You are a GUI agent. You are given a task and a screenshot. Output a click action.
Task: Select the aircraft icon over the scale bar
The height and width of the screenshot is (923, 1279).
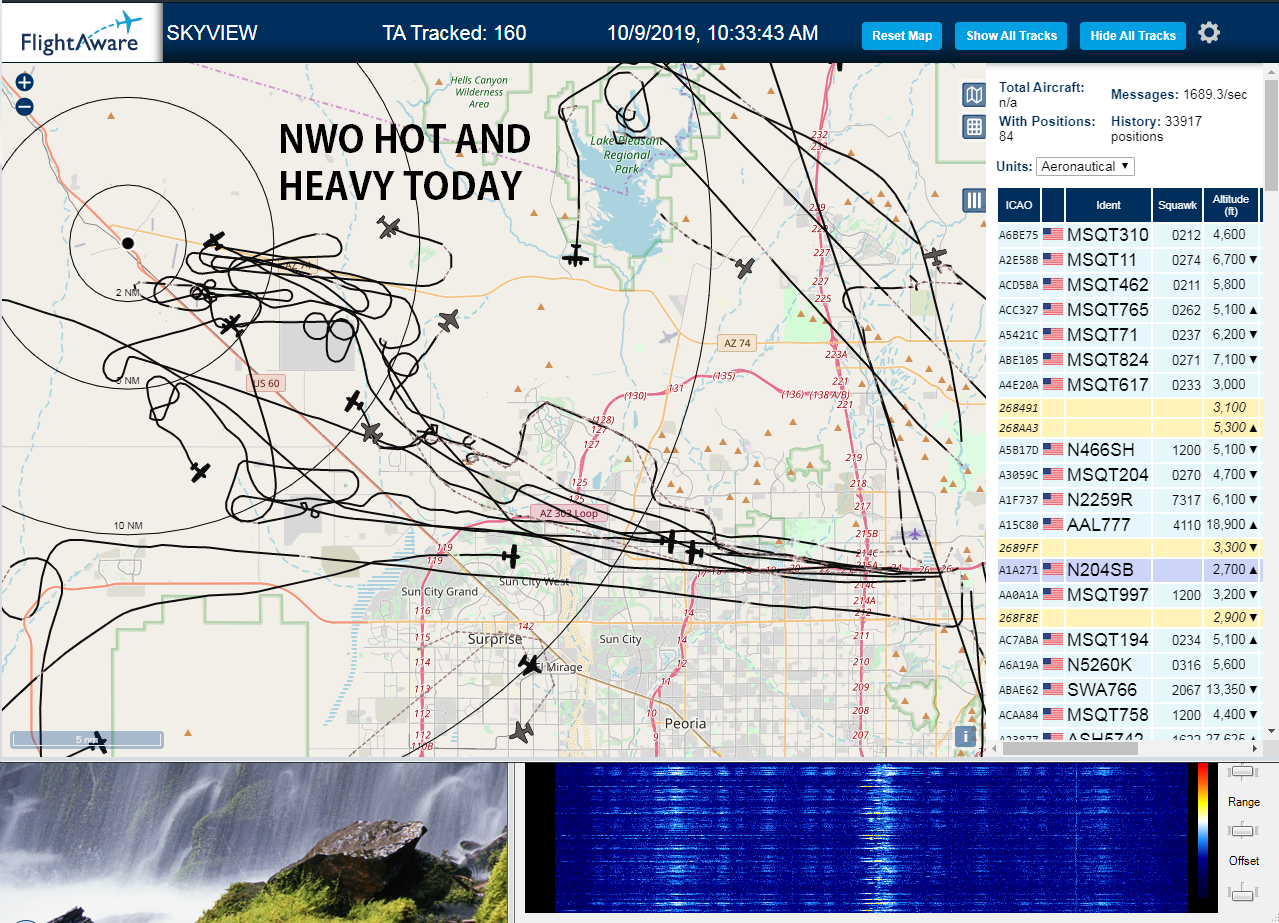click(97, 742)
